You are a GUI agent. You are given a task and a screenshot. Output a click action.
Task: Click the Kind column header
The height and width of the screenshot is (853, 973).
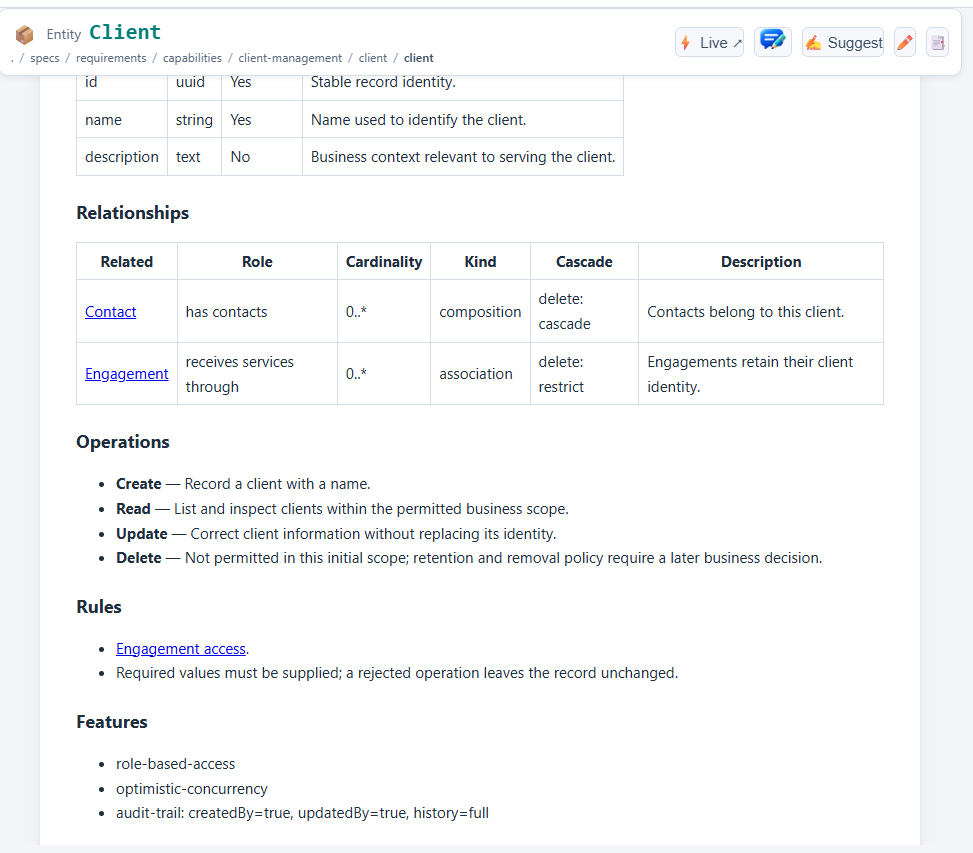pos(480,262)
